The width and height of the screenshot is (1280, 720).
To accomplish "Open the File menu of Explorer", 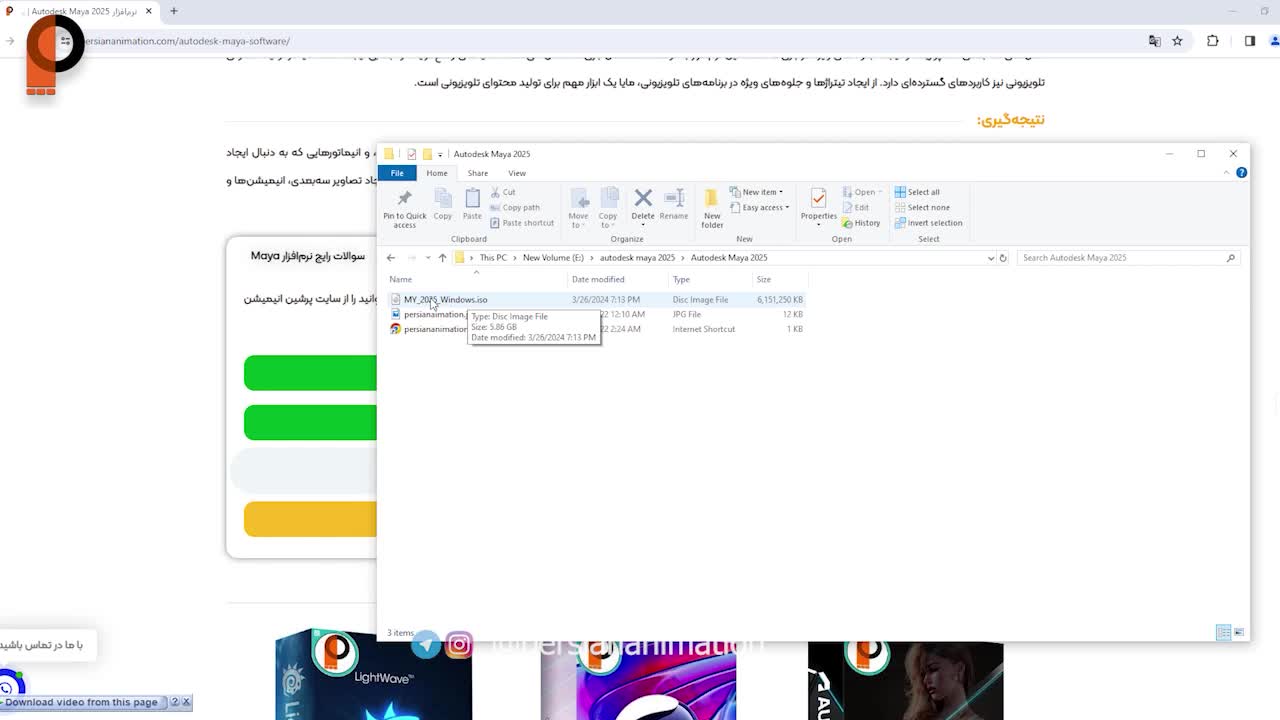I will coord(397,173).
